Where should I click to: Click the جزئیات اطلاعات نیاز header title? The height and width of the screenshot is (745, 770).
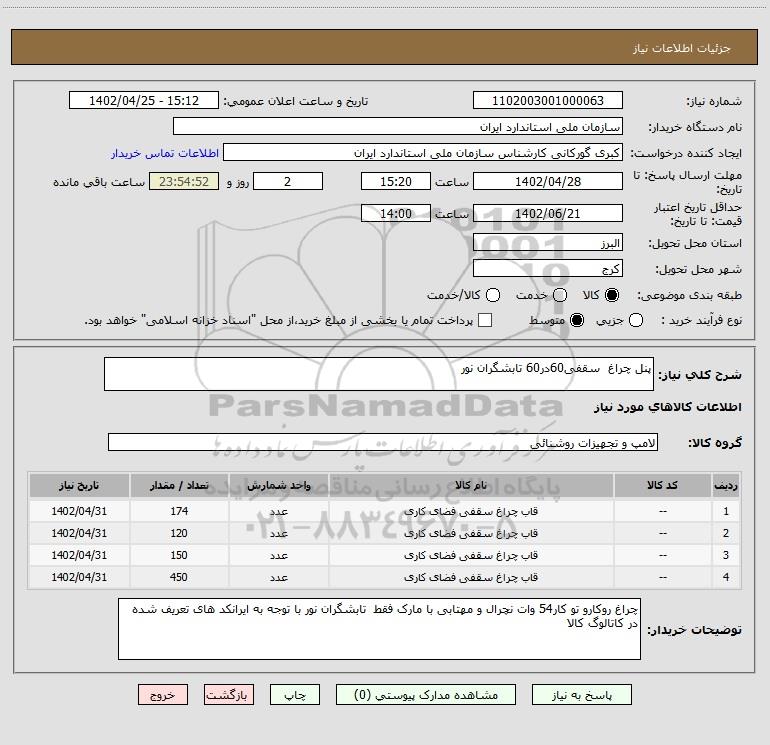[x=682, y=48]
